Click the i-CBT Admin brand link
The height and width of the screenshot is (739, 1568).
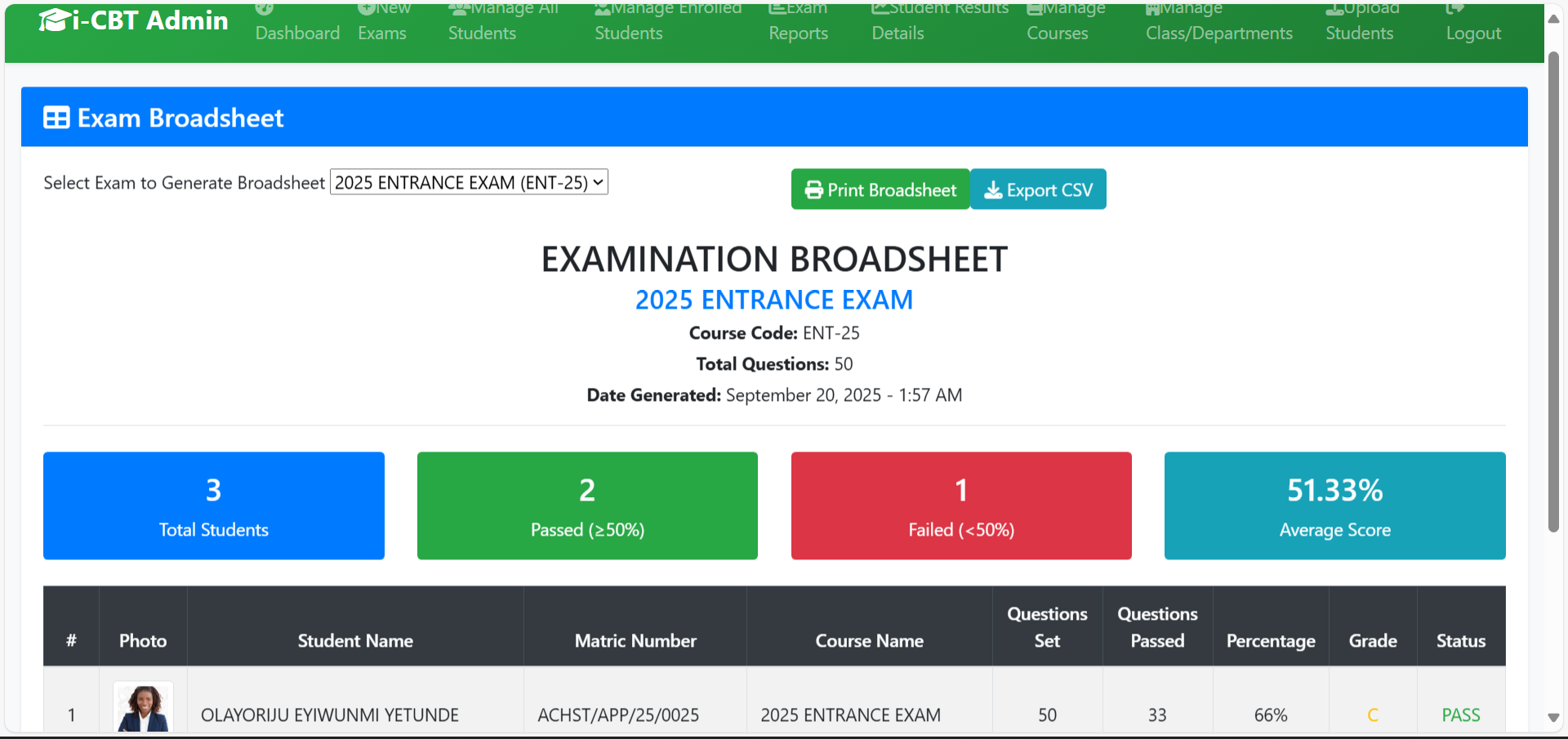point(149,20)
